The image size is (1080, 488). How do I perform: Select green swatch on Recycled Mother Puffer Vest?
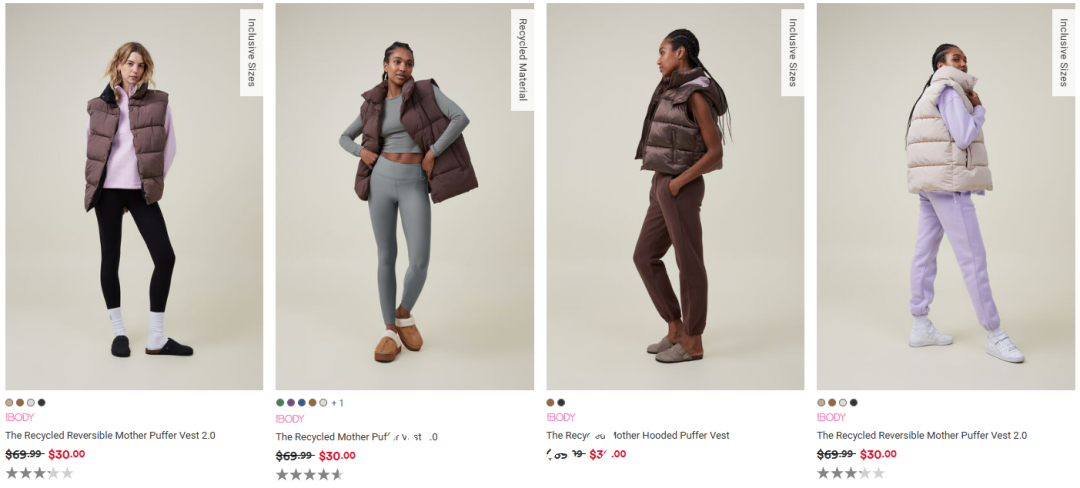(x=280, y=403)
